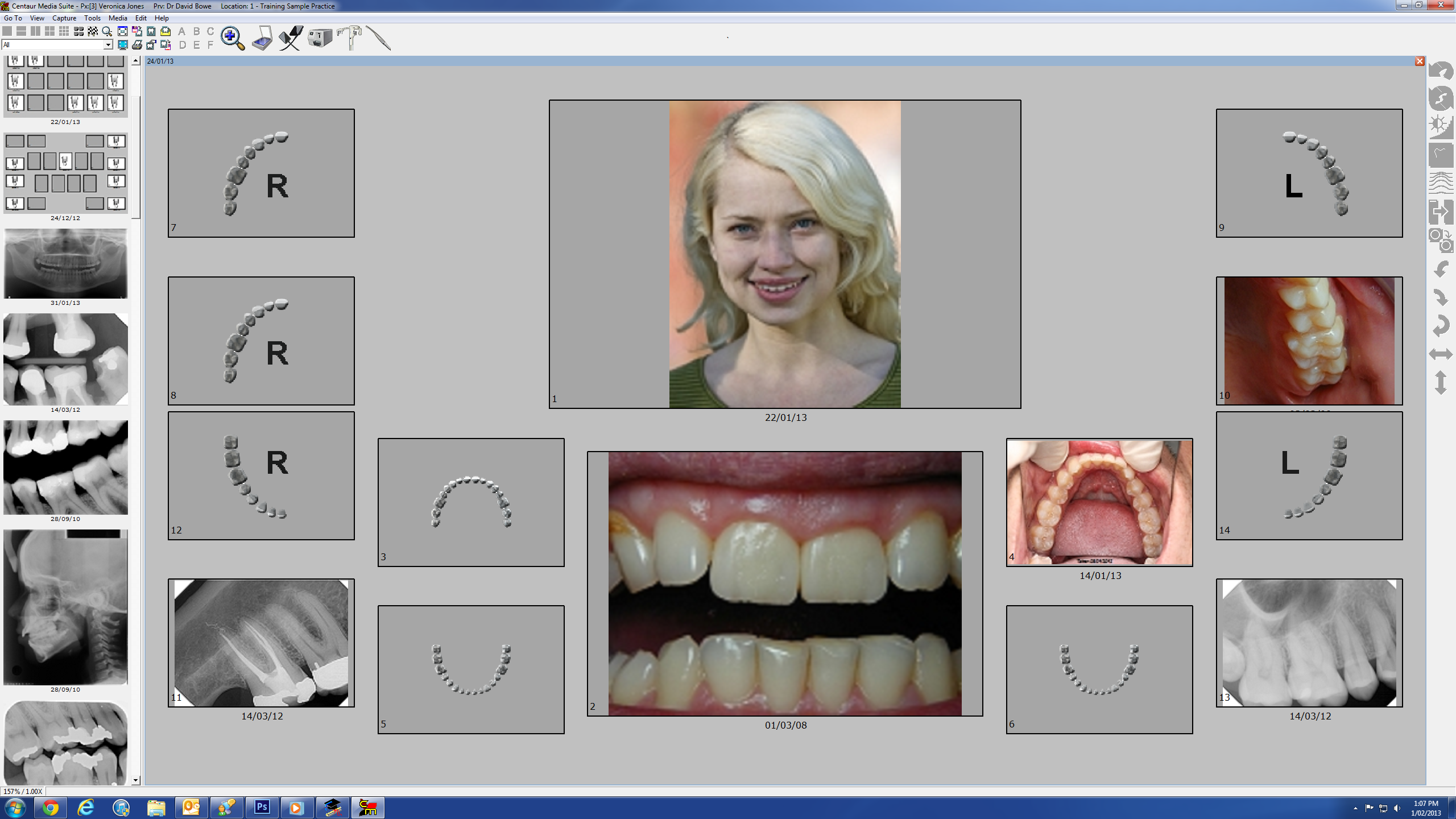1456x819 pixels.
Task: Click the empty upper arch placeholder slot 3
Action: (471, 502)
